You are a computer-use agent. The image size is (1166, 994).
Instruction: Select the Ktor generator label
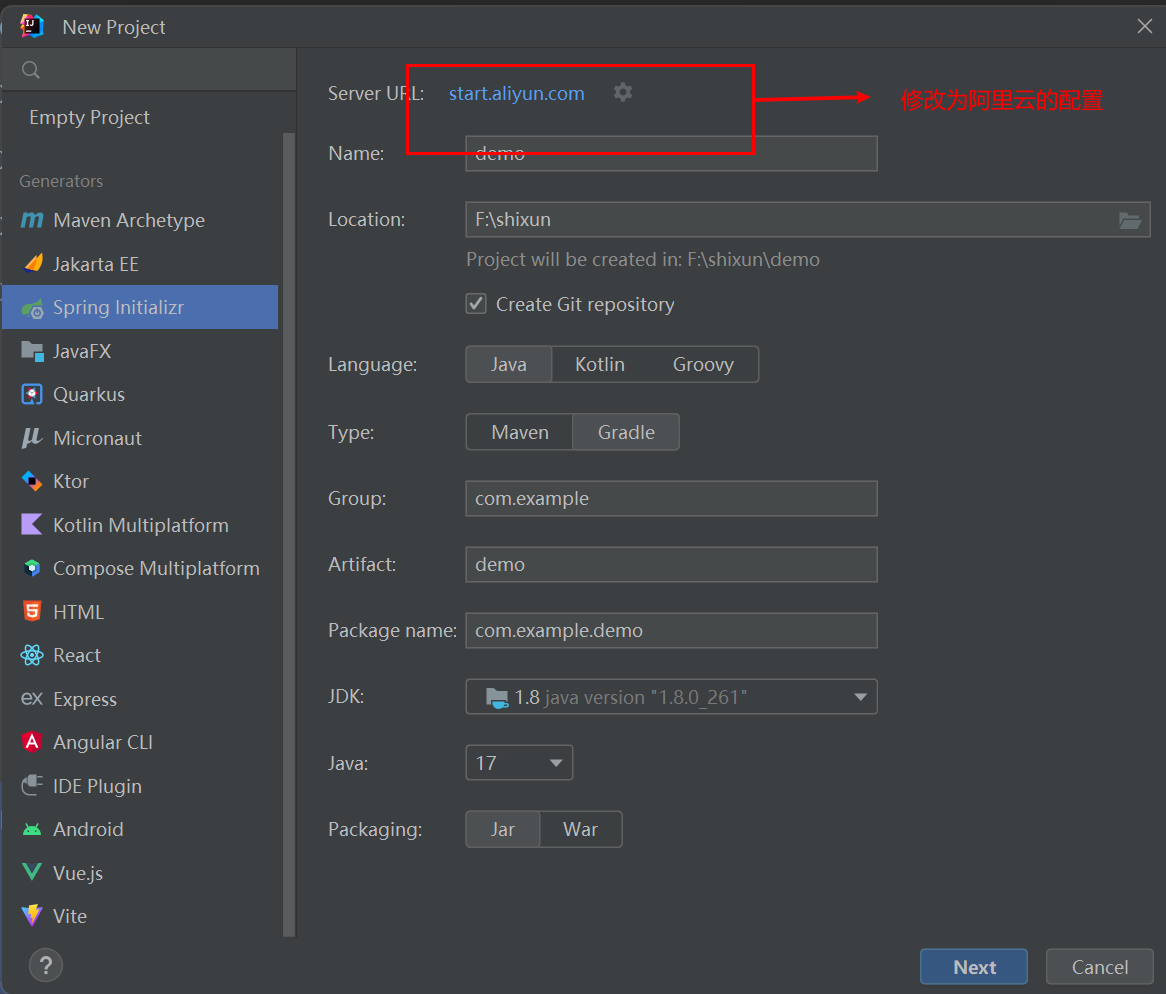click(x=71, y=481)
